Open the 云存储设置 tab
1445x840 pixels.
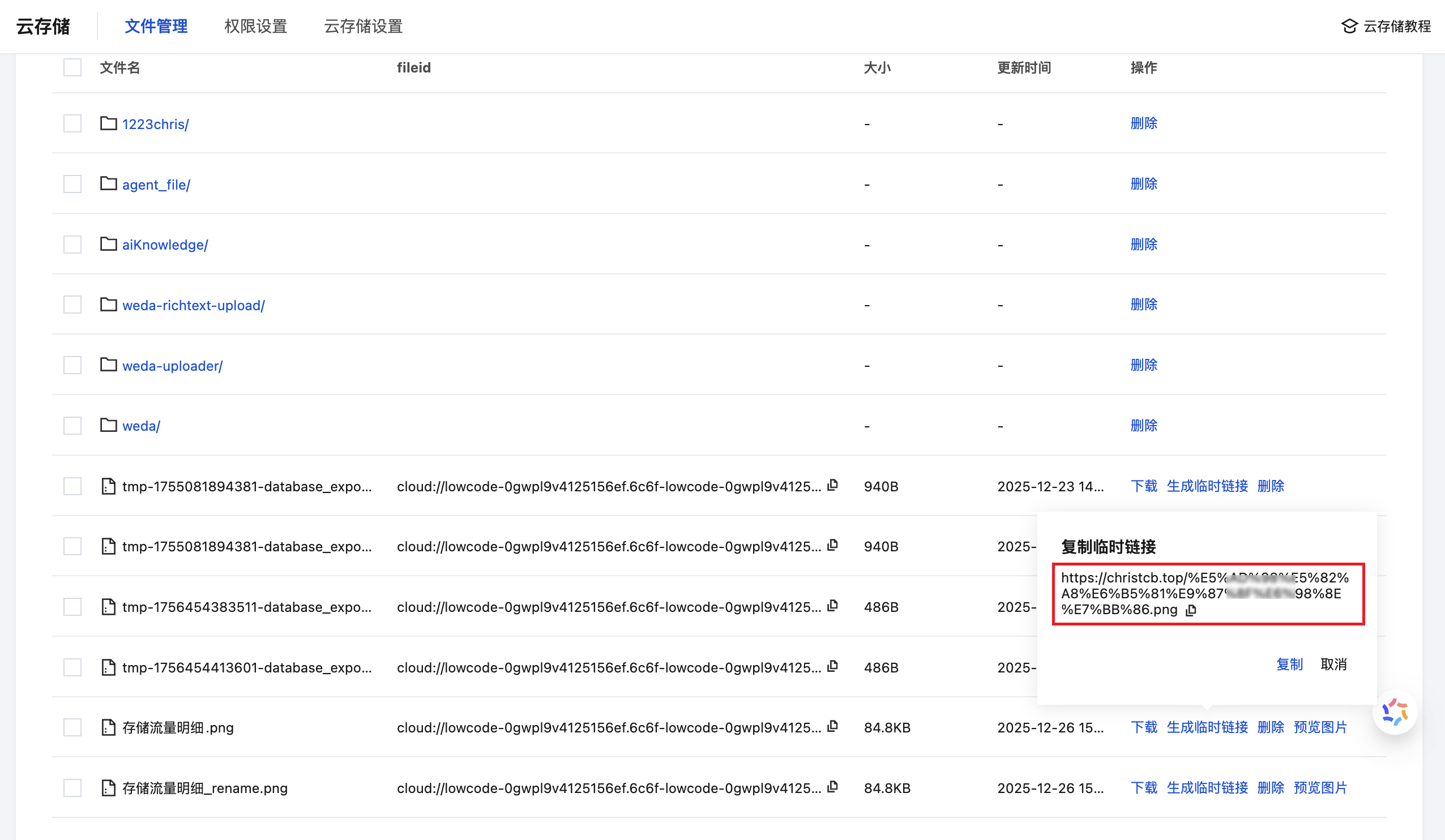tap(363, 27)
